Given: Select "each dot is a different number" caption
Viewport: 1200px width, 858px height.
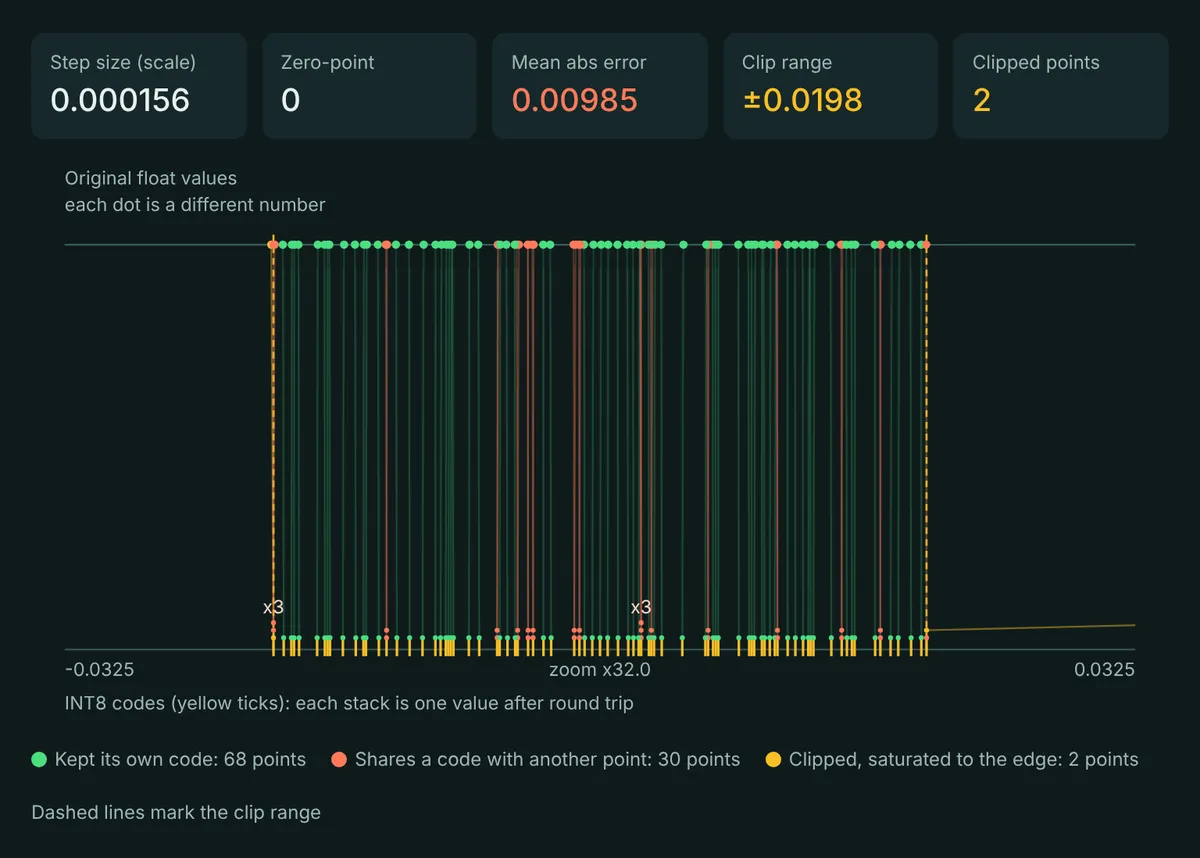Looking at the screenshot, I should 195,204.
